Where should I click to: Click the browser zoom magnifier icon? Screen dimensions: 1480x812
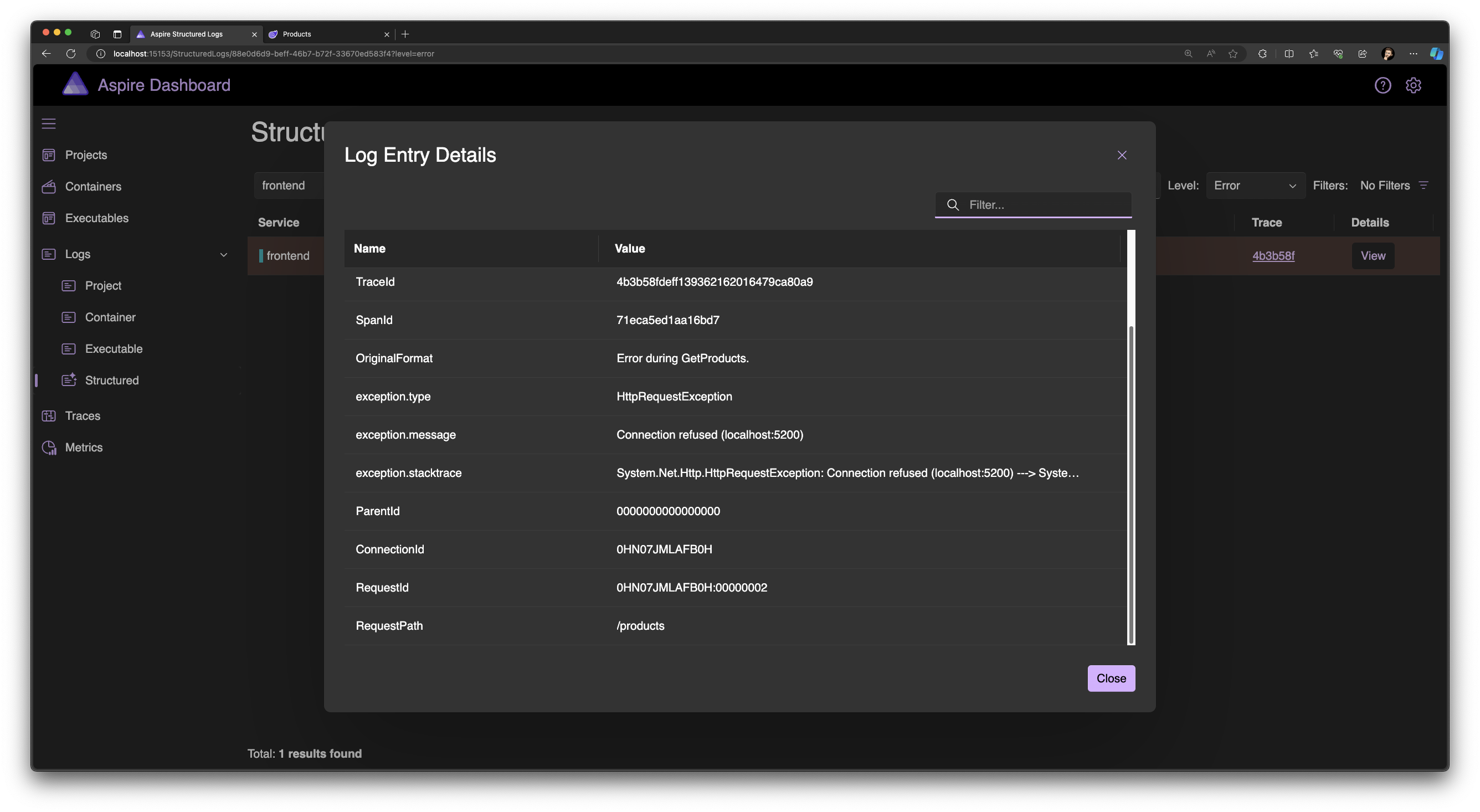coord(1188,53)
